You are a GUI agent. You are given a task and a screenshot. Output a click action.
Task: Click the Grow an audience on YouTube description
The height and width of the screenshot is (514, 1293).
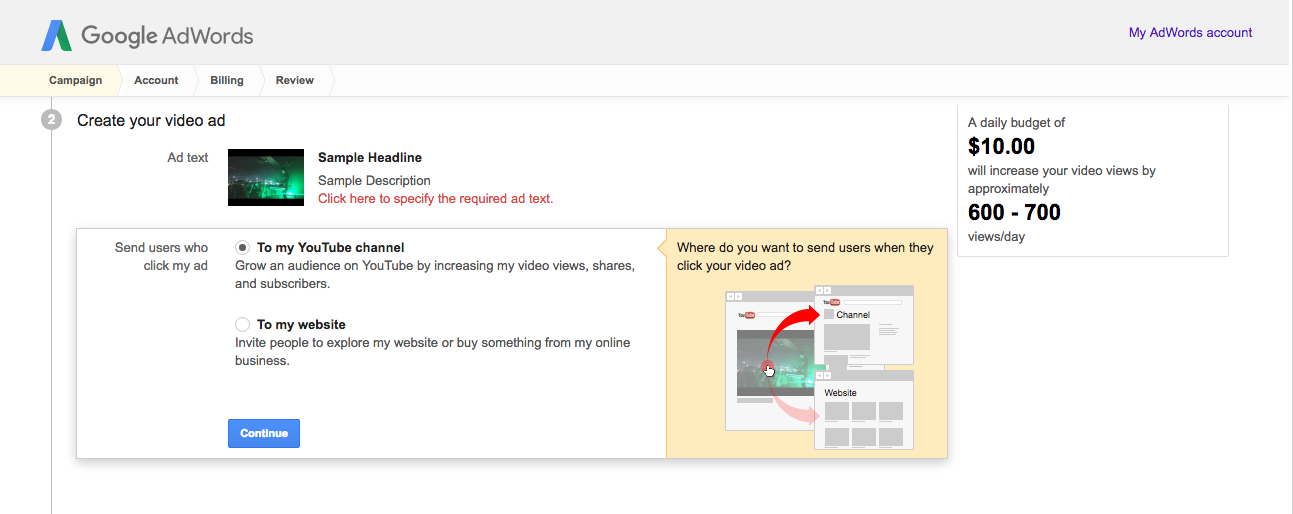435,274
